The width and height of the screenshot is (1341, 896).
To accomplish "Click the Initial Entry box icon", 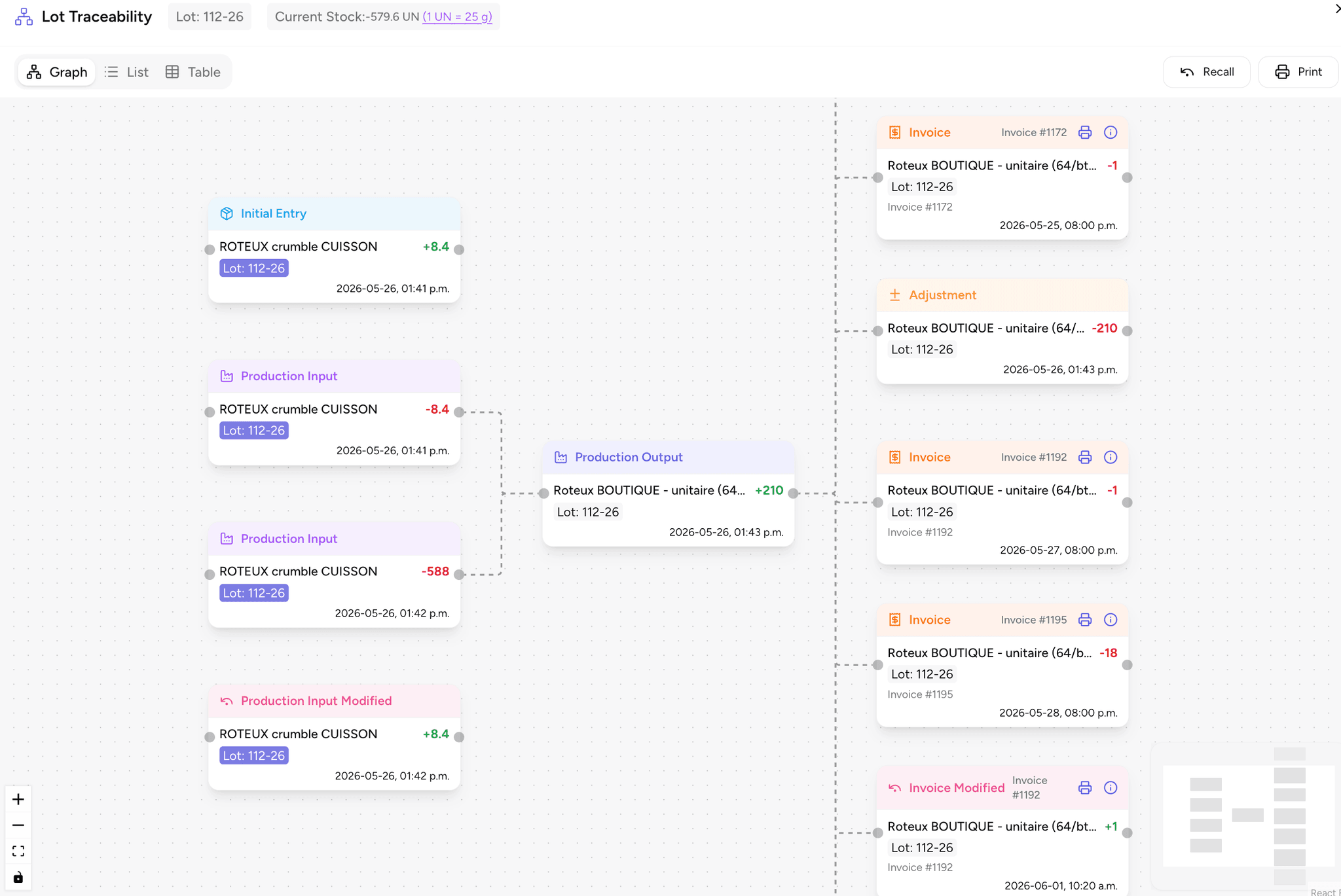I will pyautogui.click(x=227, y=214).
